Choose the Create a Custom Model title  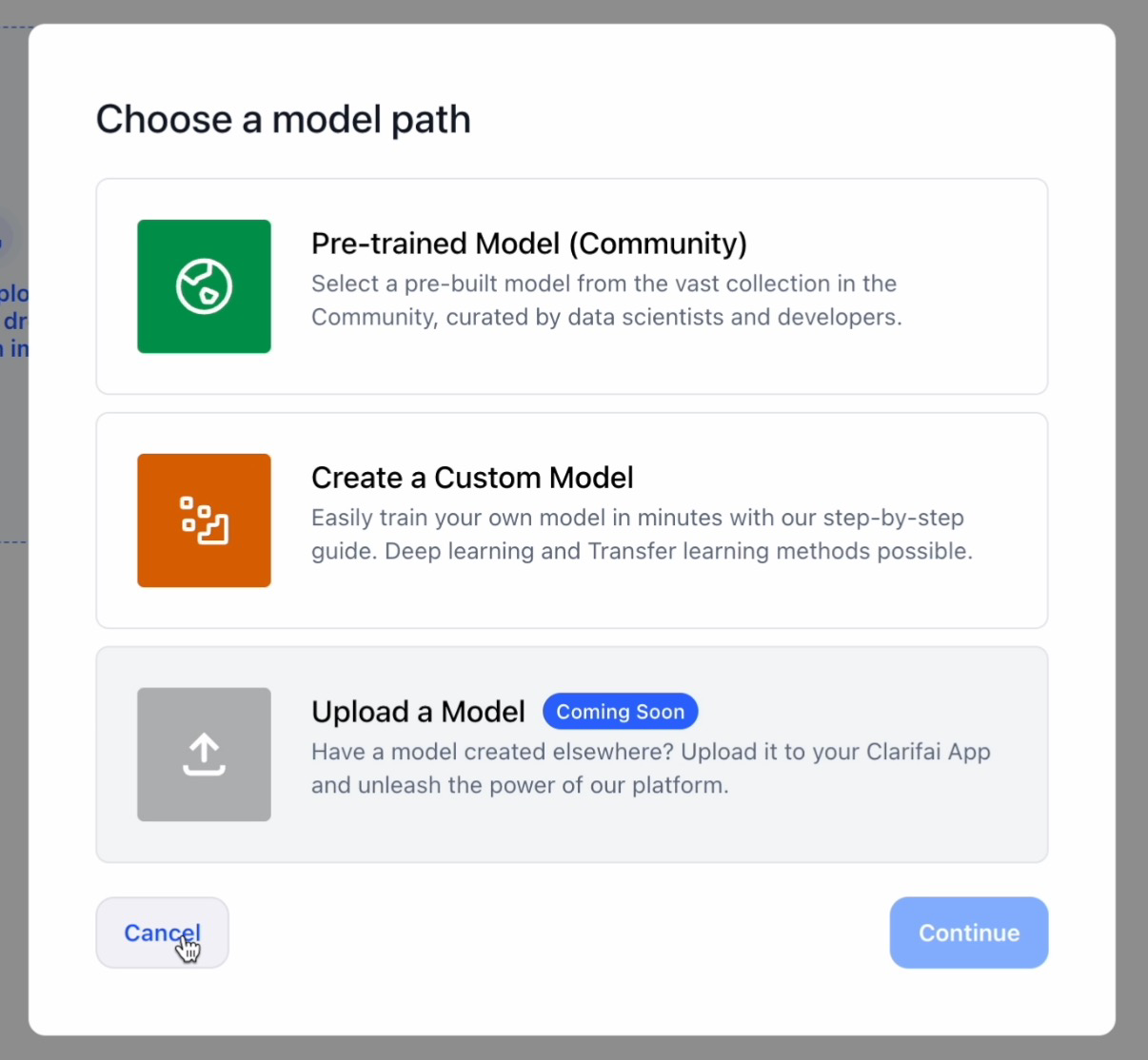472,478
